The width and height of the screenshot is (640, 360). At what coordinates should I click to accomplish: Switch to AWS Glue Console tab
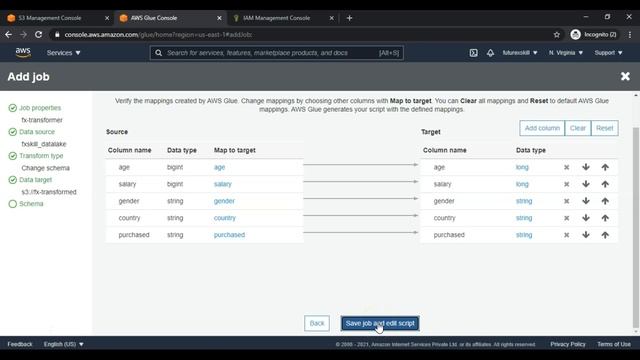coord(154,18)
